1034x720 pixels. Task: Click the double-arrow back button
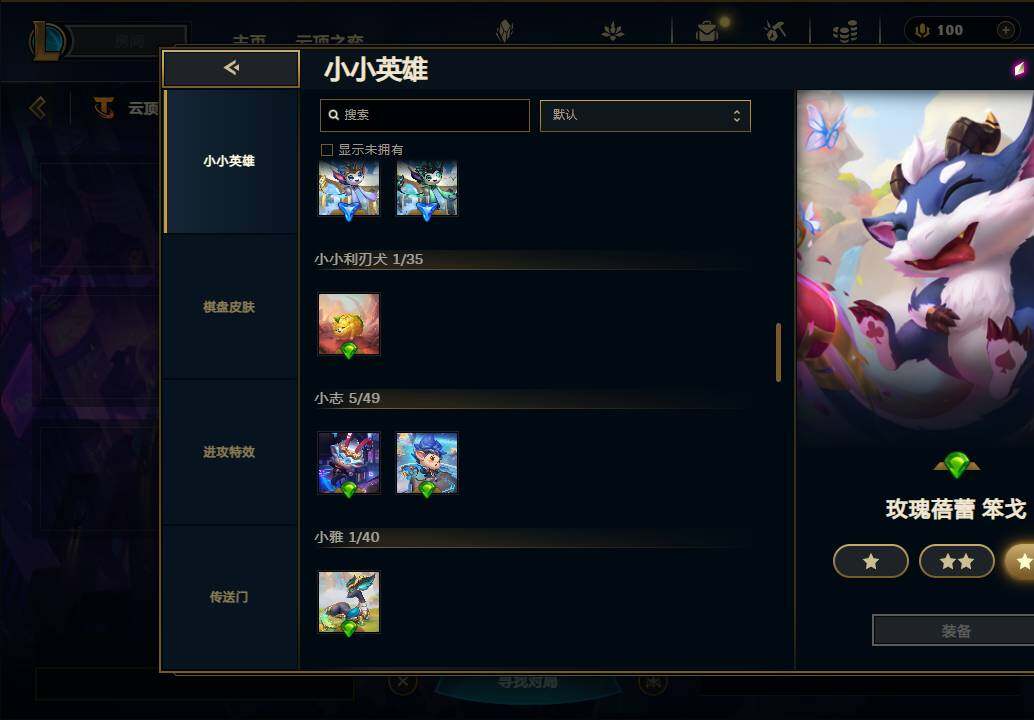(231, 68)
